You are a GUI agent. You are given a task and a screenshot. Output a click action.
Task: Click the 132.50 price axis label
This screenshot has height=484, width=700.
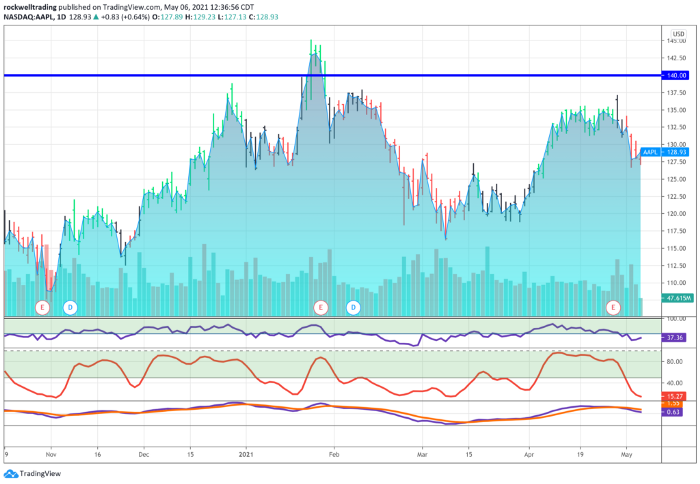676,127
